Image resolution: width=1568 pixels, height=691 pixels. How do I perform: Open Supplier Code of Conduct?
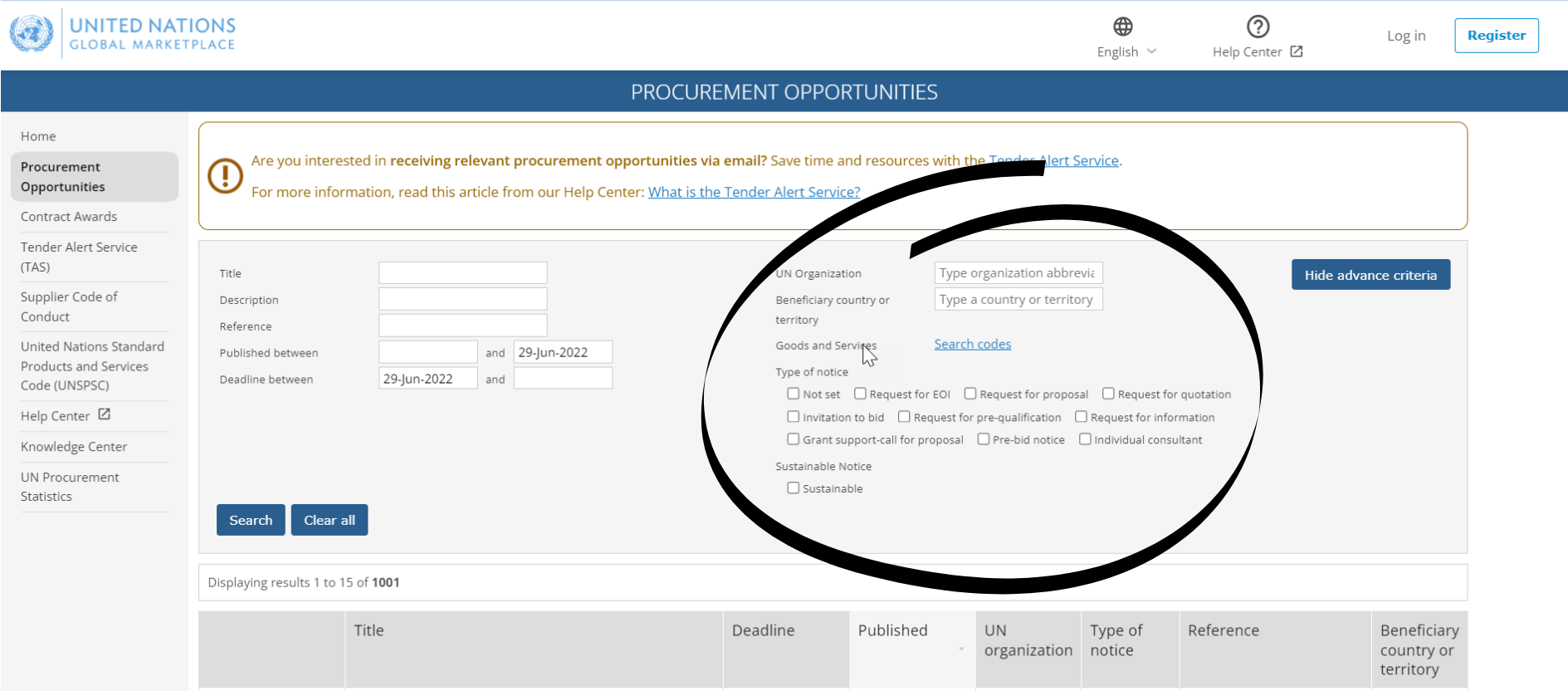(69, 306)
